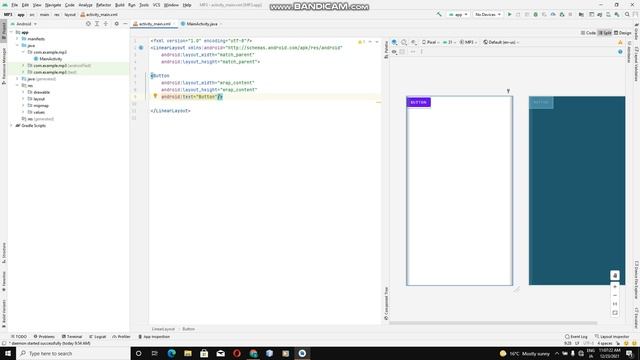
Task: Click the pan hand icon in preview
Action: click(x=615, y=276)
